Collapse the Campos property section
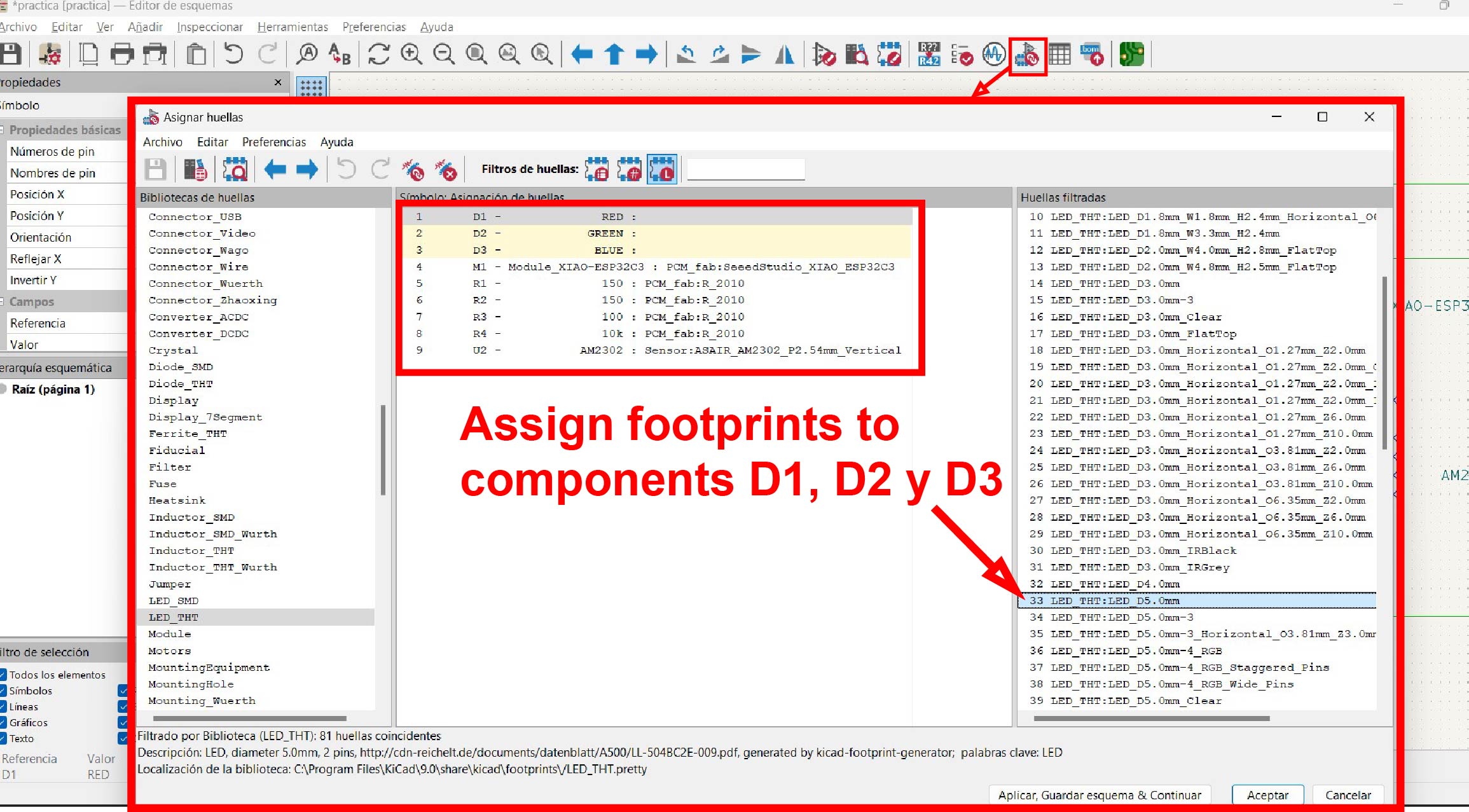The height and width of the screenshot is (812, 1469). click(x=3, y=302)
